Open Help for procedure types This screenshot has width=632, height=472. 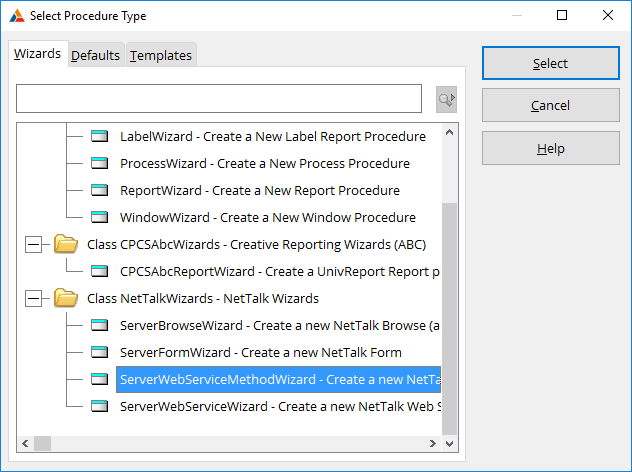pos(550,148)
